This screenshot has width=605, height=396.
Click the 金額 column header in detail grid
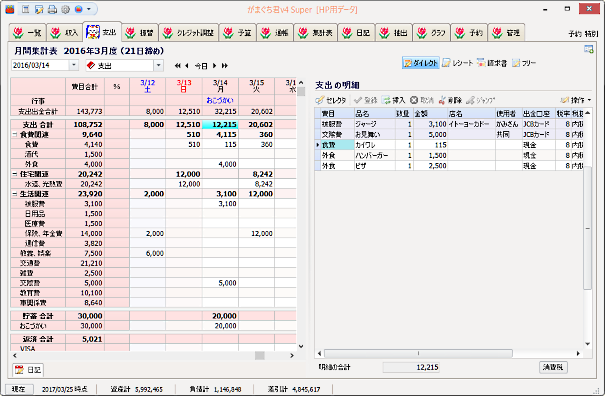coord(430,113)
